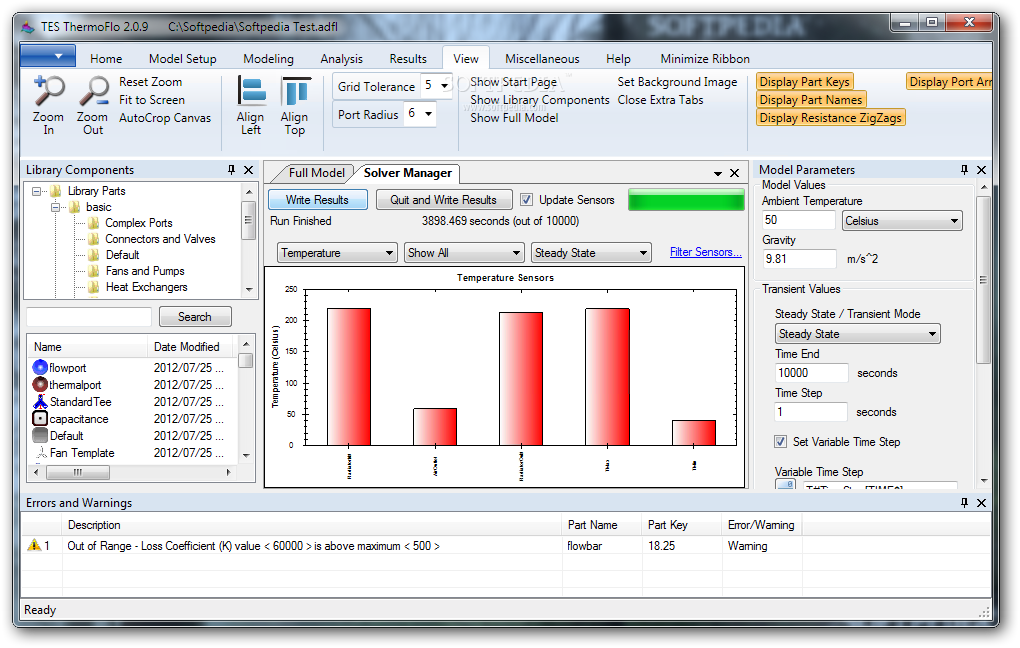Click the Fans and Pumps folder icon
The height and width of the screenshot is (648, 1020).
tap(94, 271)
